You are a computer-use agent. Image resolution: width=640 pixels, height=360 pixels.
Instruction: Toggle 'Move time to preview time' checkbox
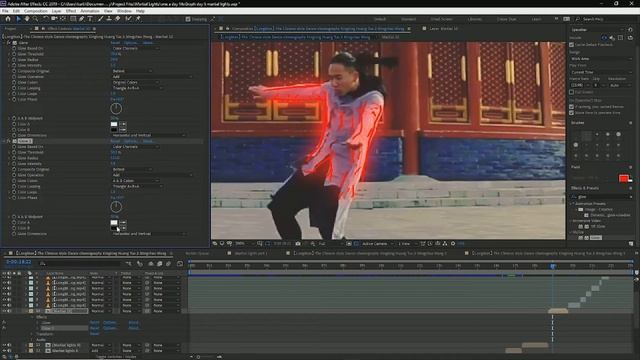click(x=571, y=113)
